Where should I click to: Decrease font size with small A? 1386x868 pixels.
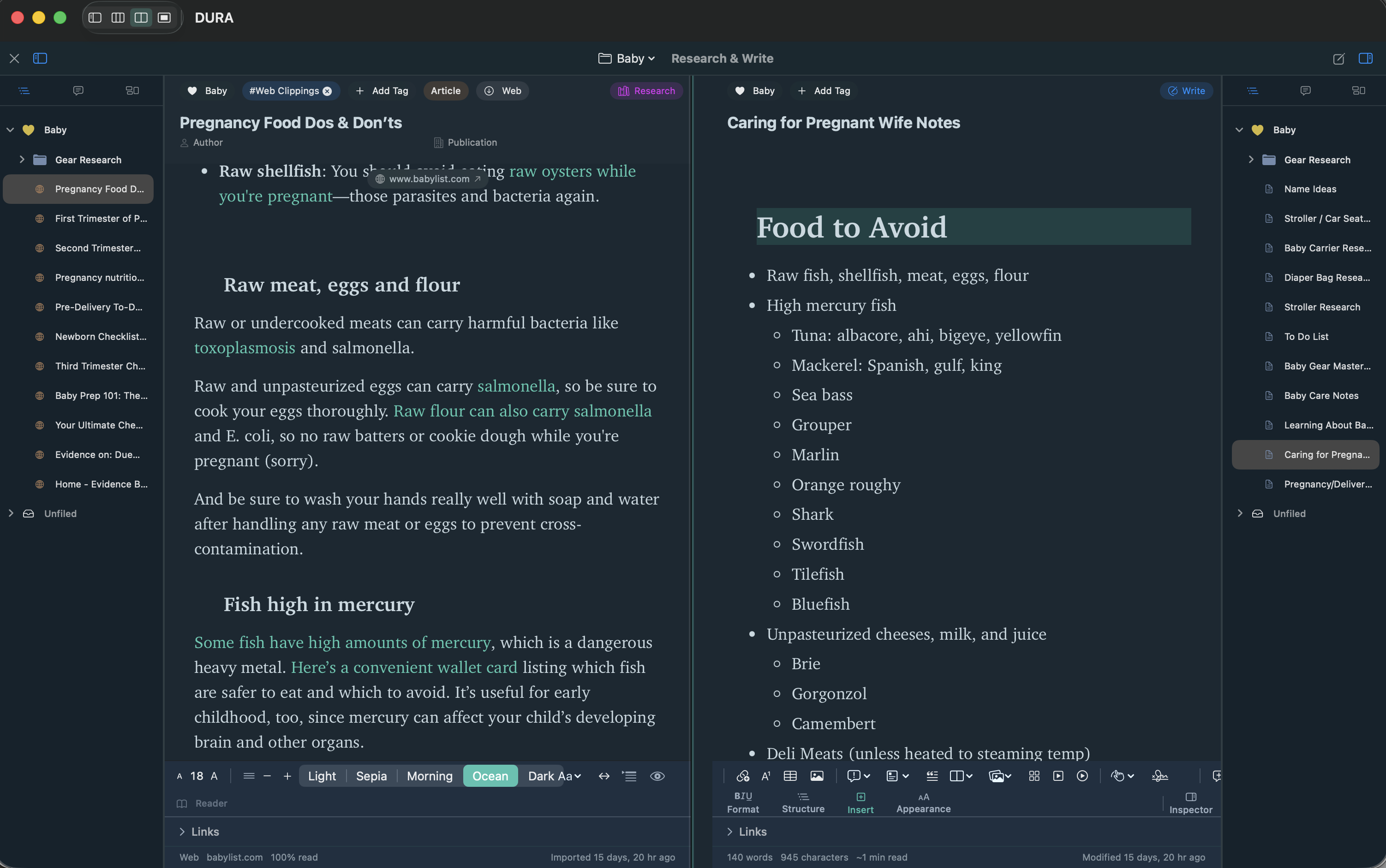[179, 776]
